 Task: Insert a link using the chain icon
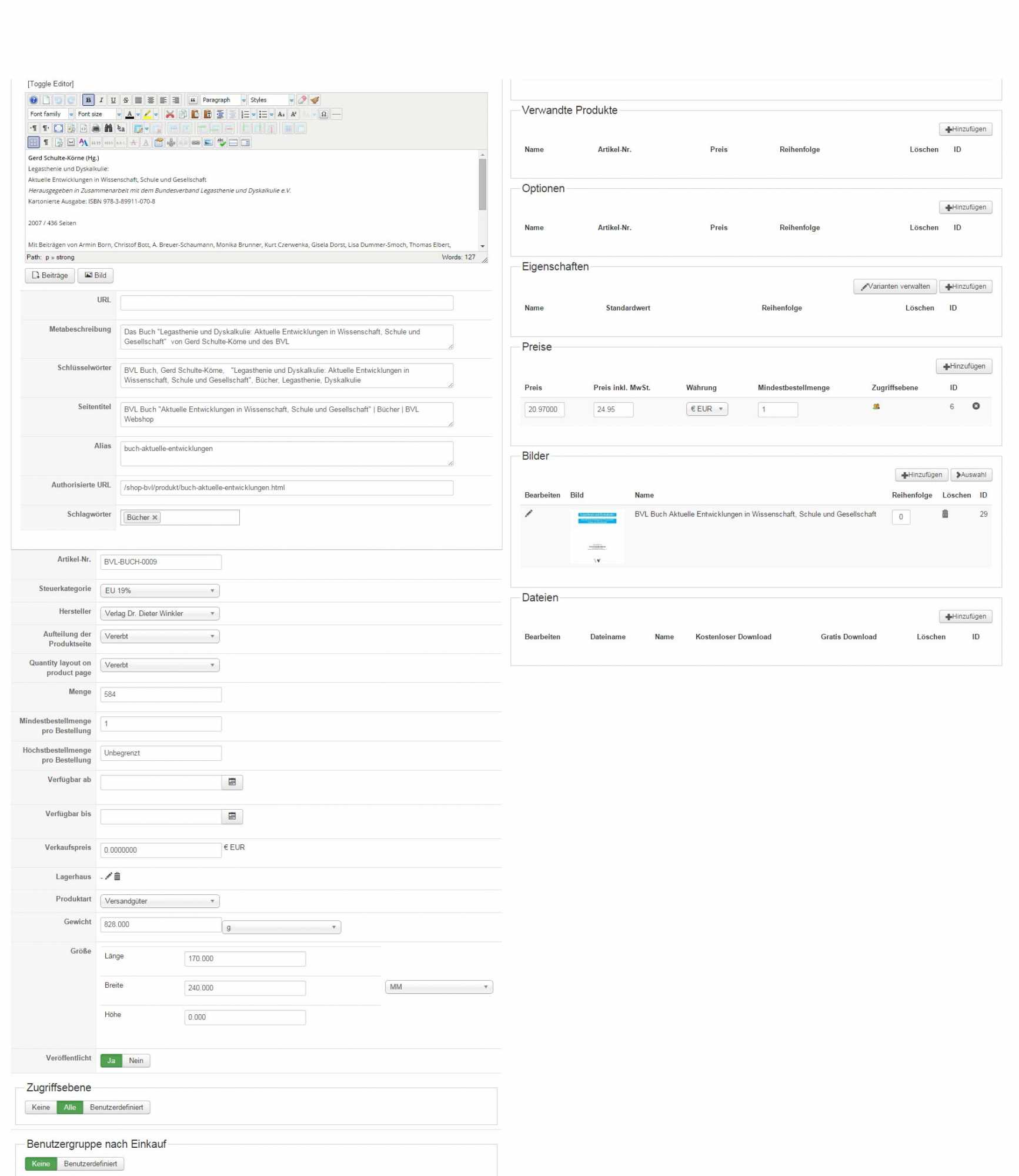coord(196,142)
